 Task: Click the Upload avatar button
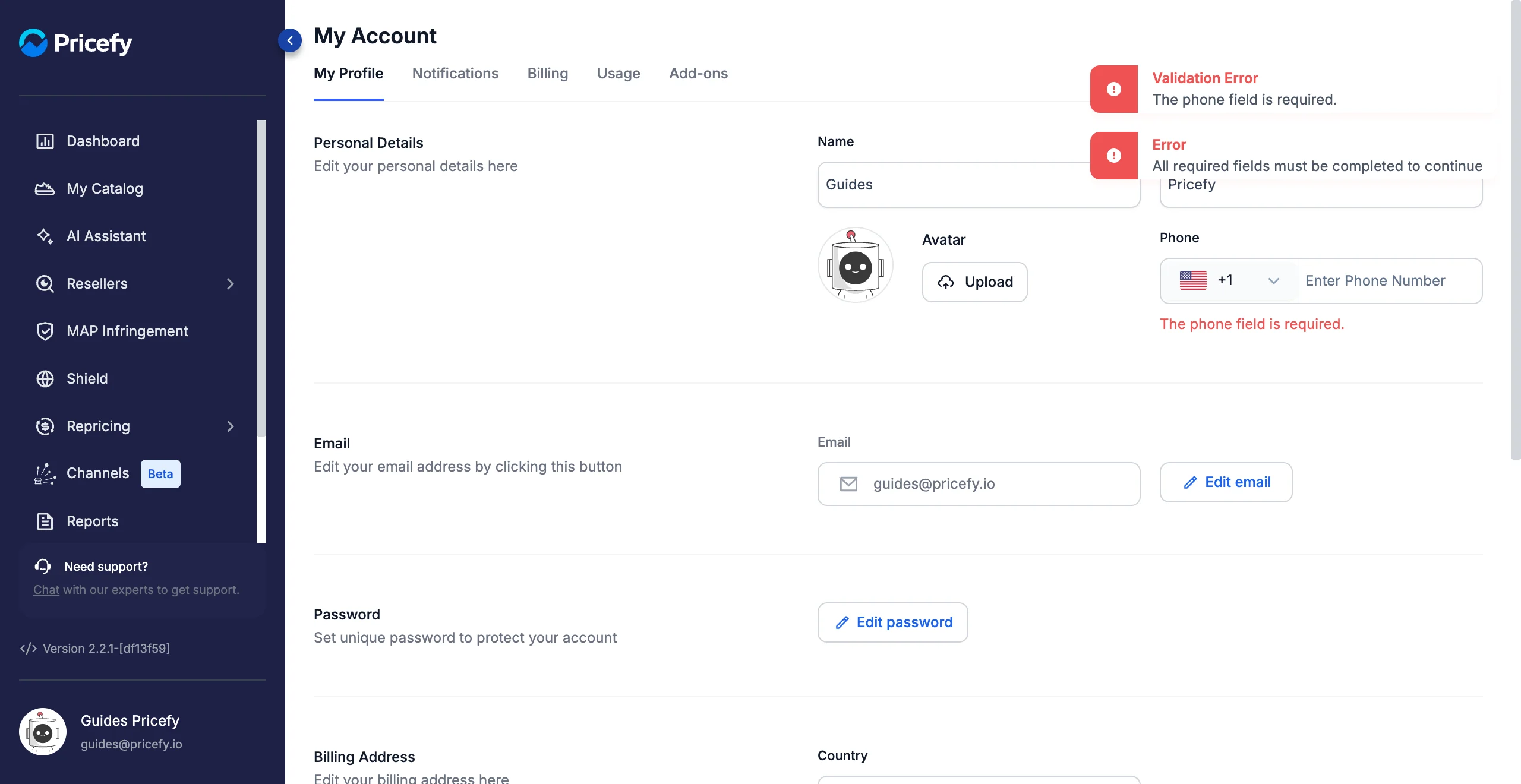(974, 282)
